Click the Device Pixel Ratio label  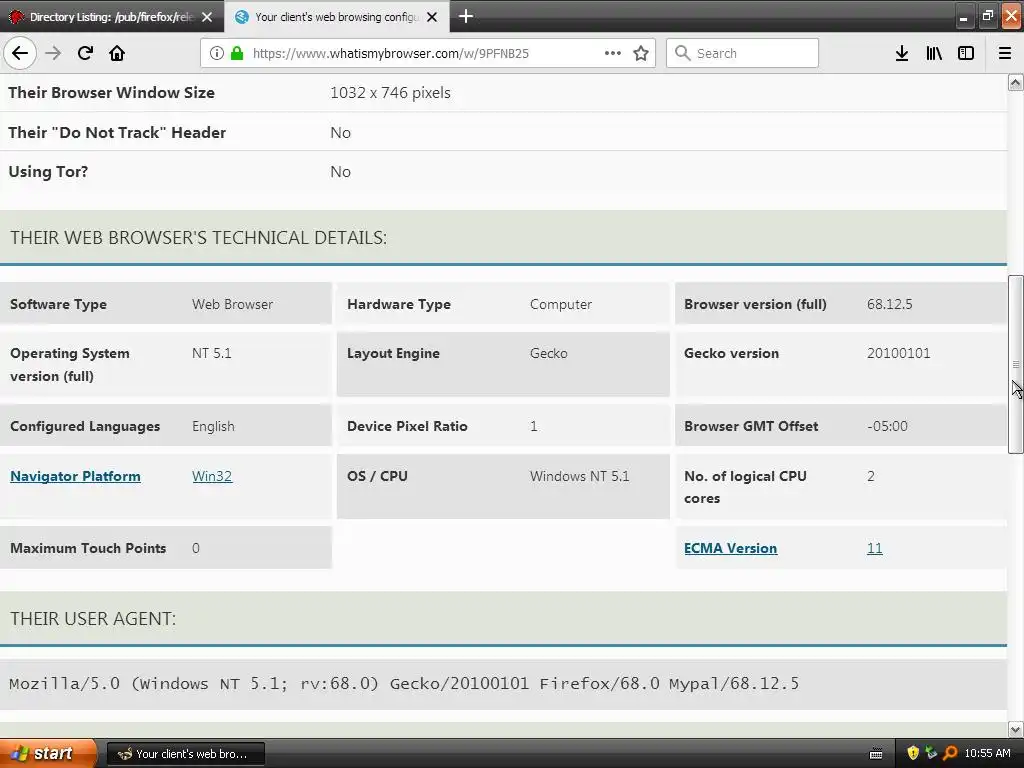click(x=407, y=426)
